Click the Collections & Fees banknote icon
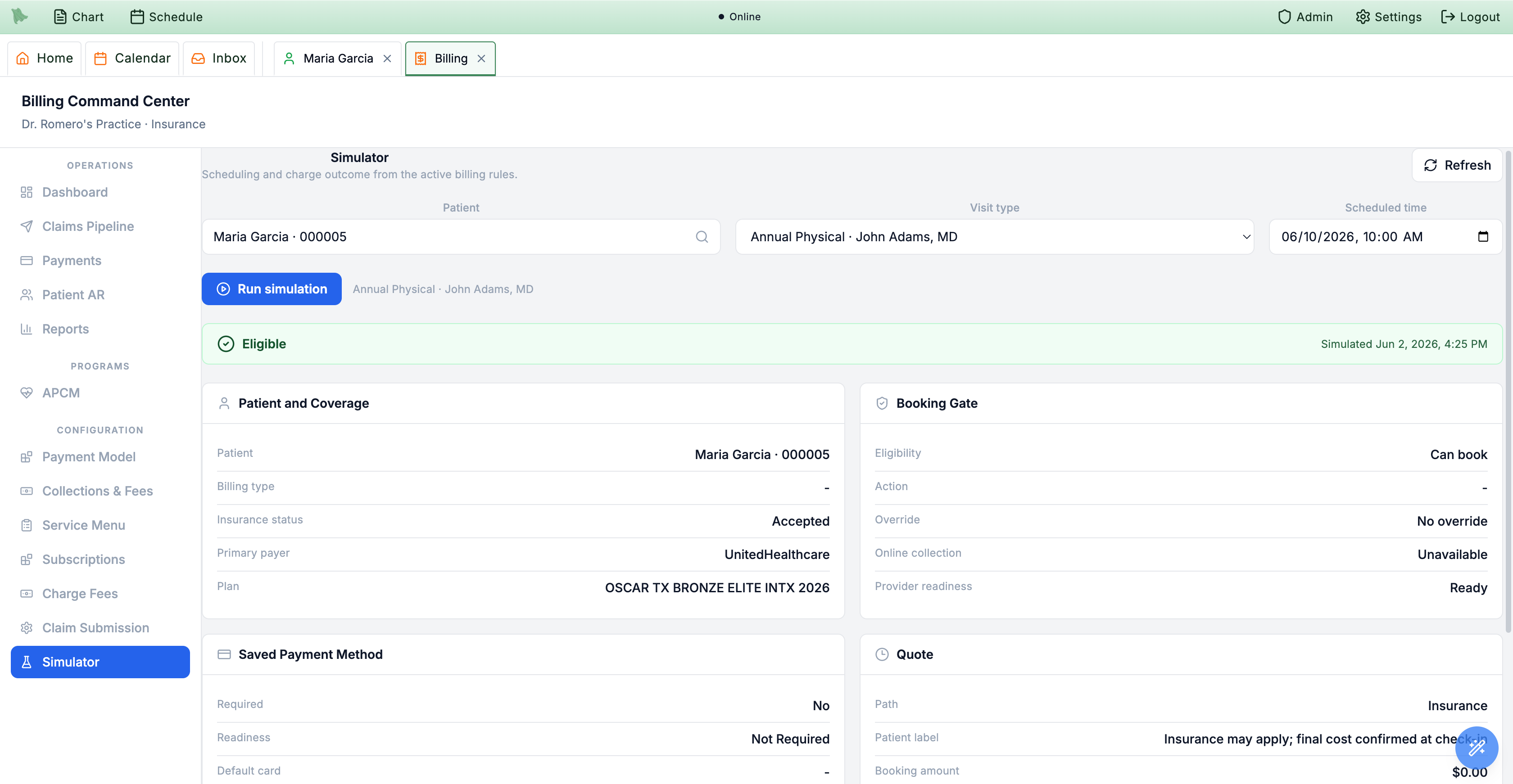The height and width of the screenshot is (784, 1513). click(27, 491)
